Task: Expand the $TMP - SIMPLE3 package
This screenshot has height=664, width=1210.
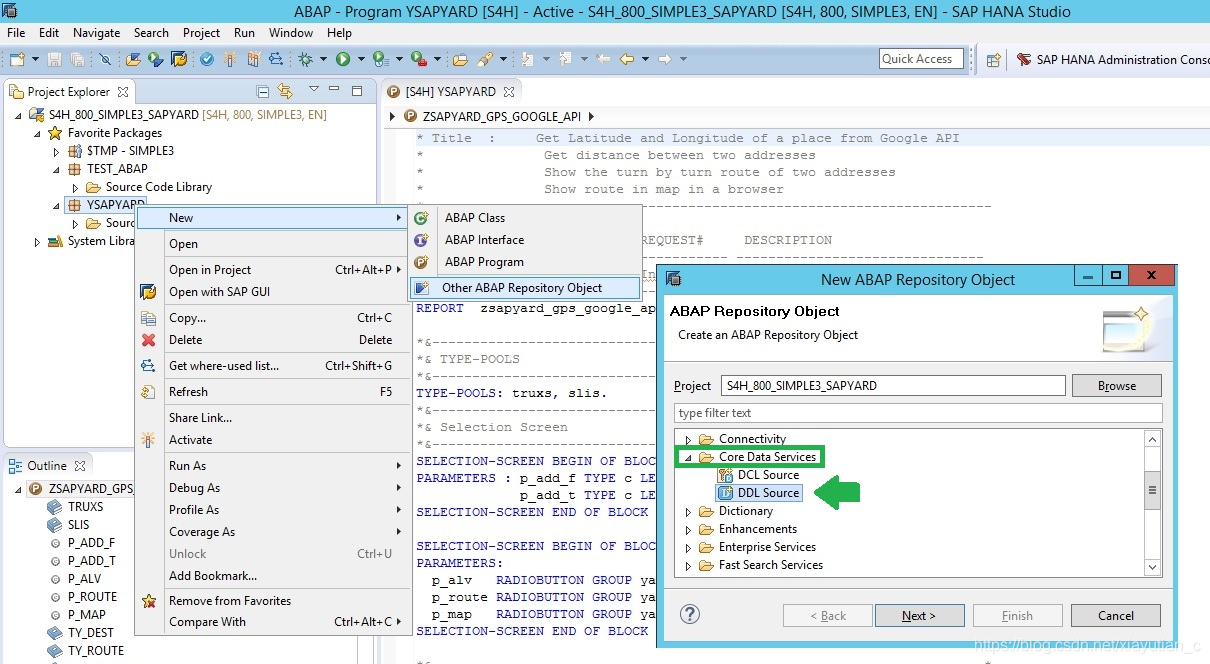Action: pos(56,151)
